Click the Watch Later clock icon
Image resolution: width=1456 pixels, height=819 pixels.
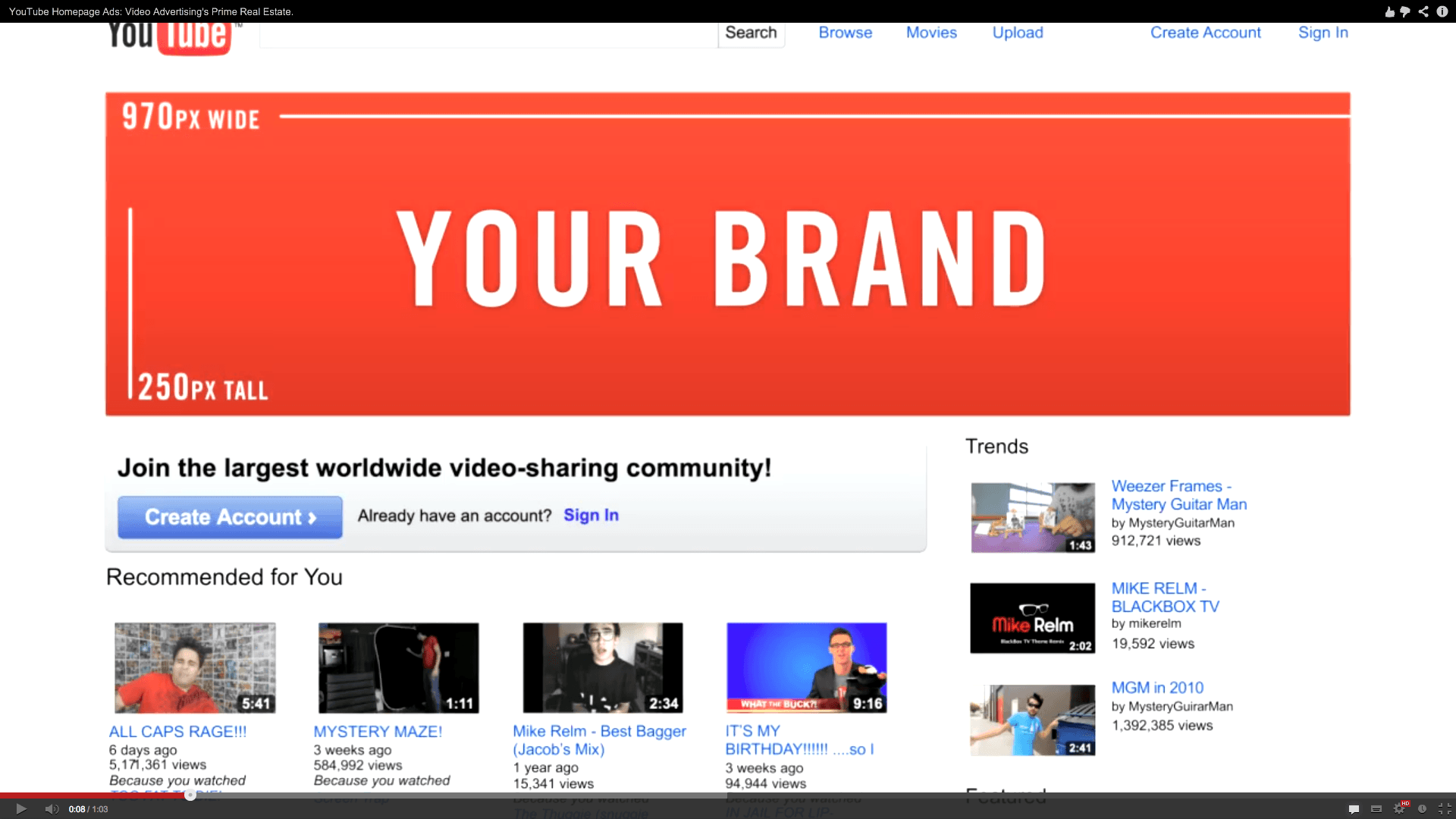coord(1422,809)
